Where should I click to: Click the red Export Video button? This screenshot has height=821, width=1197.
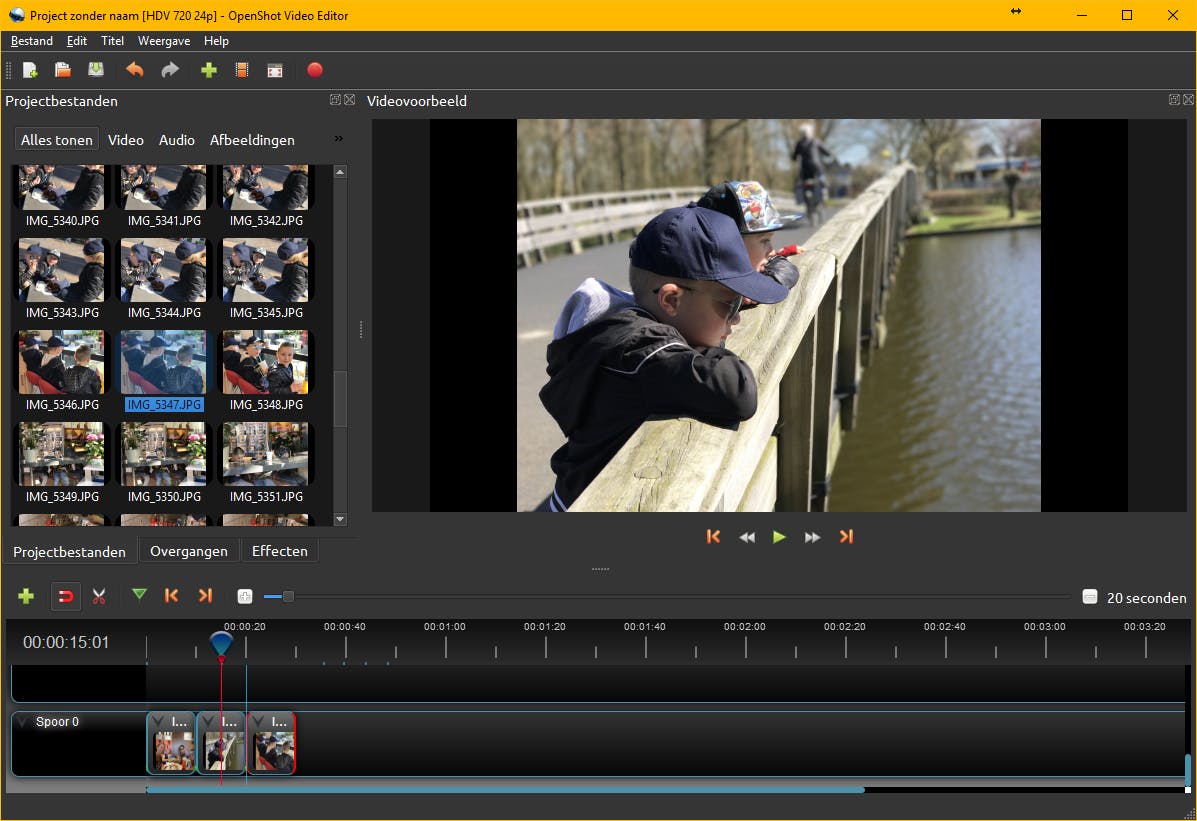pos(314,70)
